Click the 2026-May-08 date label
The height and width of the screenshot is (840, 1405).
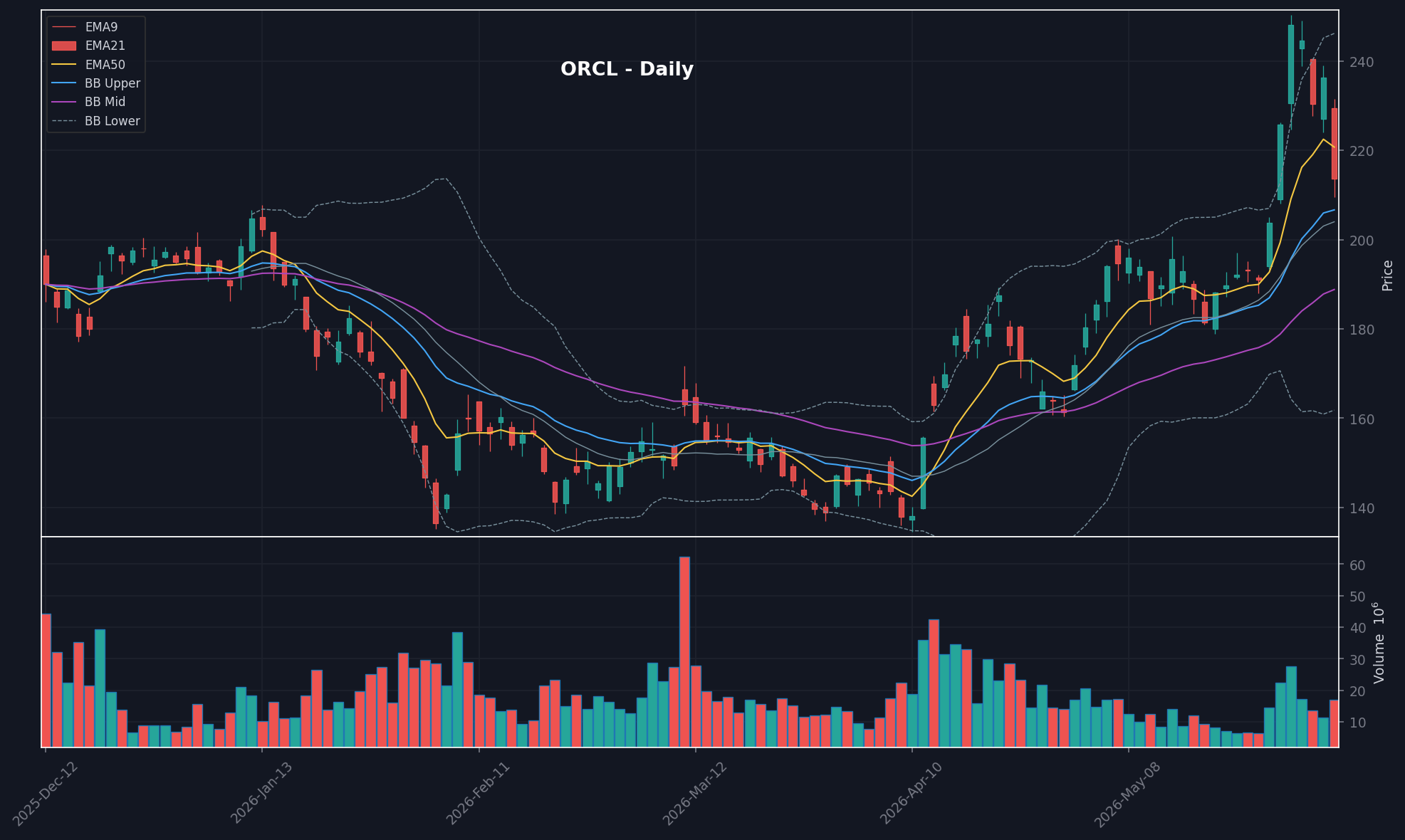[1129, 794]
